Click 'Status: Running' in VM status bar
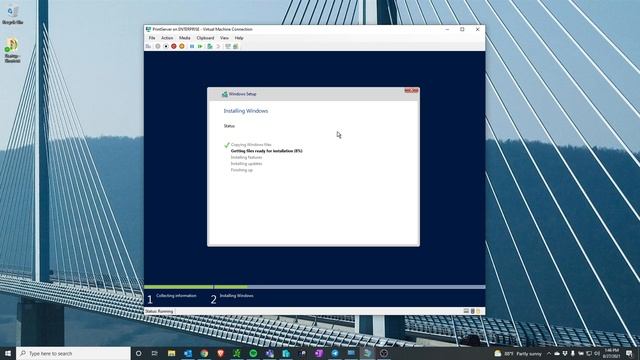Screen dimensions: 640x360 [x=159, y=311]
